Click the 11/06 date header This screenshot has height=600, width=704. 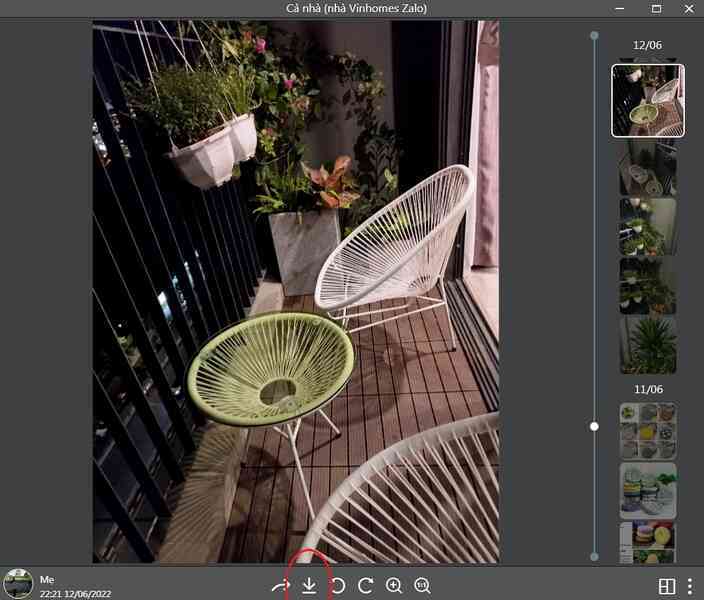click(x=648, y=389)
